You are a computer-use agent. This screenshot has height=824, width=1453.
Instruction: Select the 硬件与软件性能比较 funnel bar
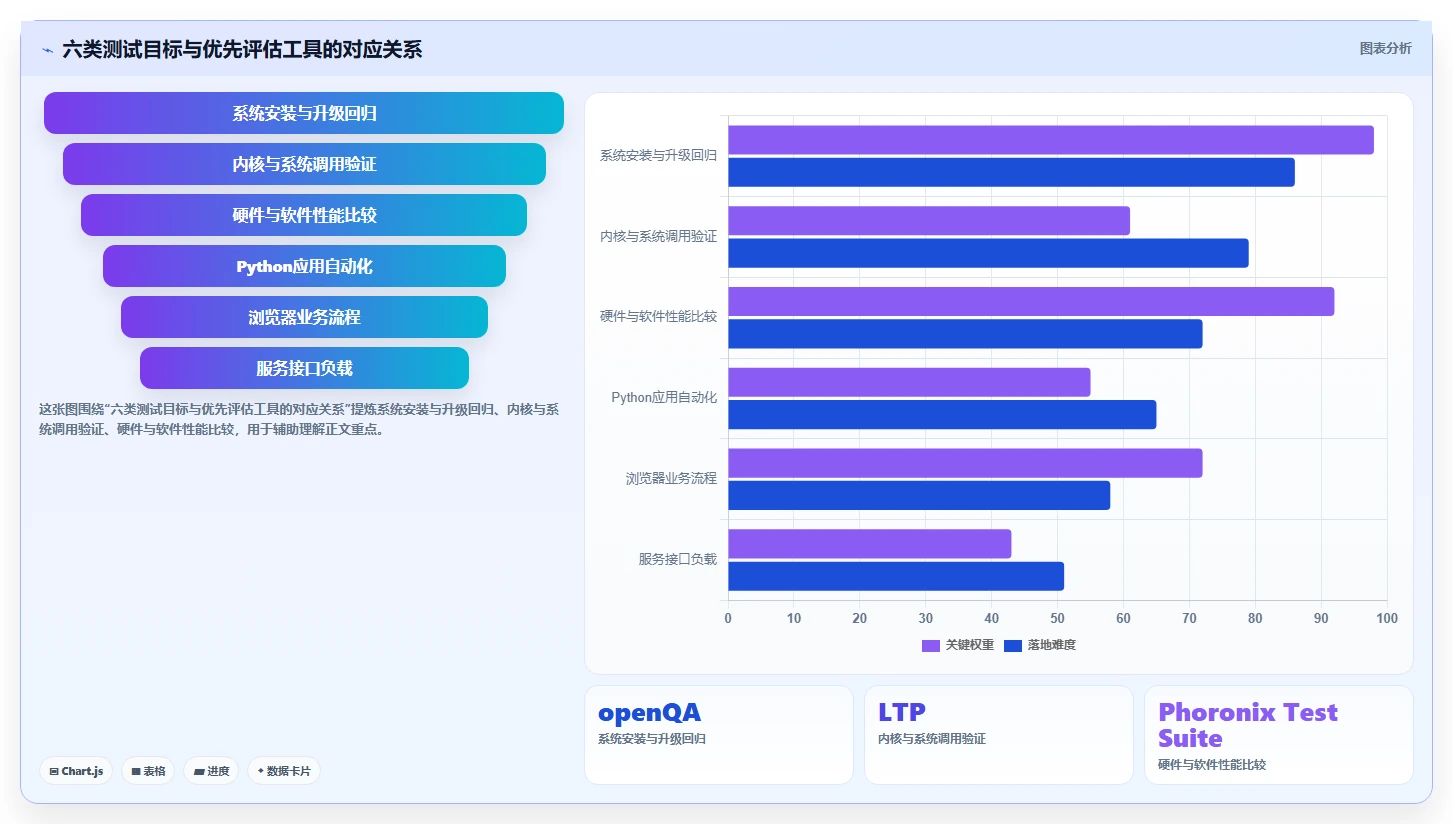tap(304, 215)
